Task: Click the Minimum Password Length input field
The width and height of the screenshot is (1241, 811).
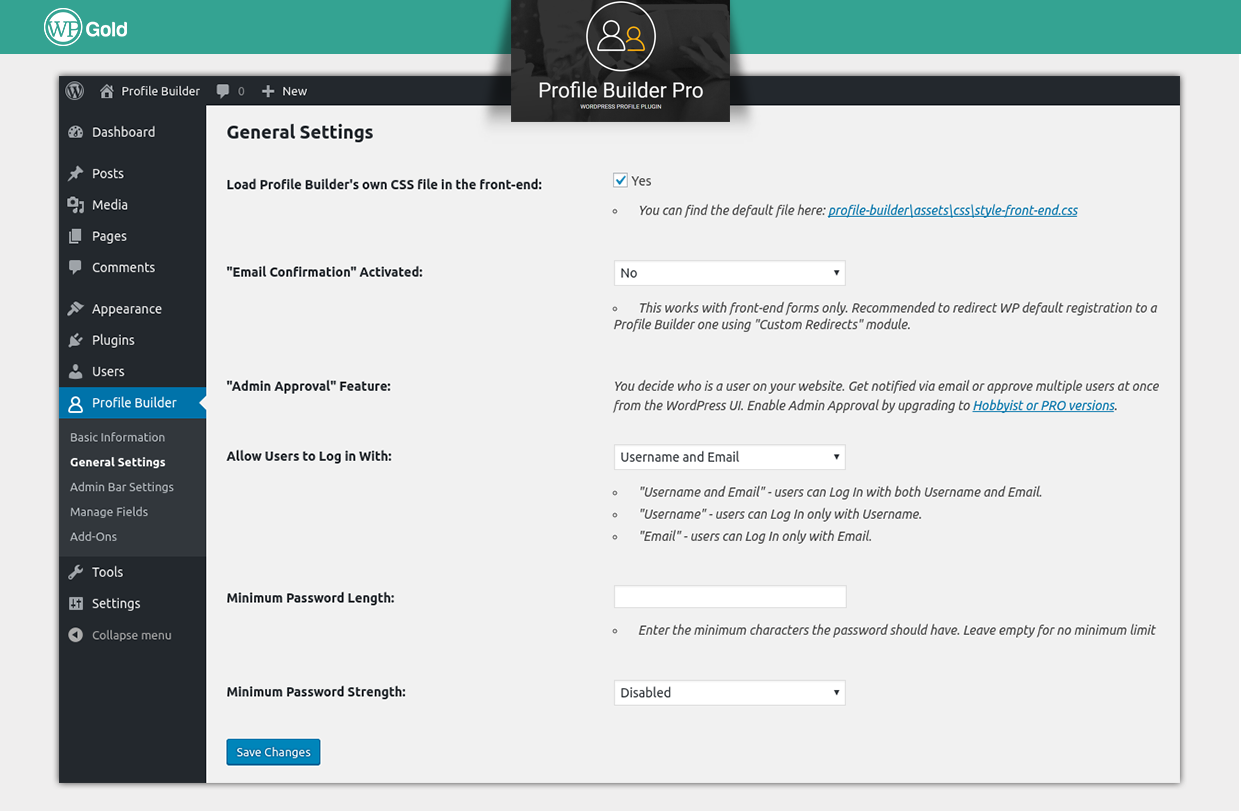Action: click(729, 597)
